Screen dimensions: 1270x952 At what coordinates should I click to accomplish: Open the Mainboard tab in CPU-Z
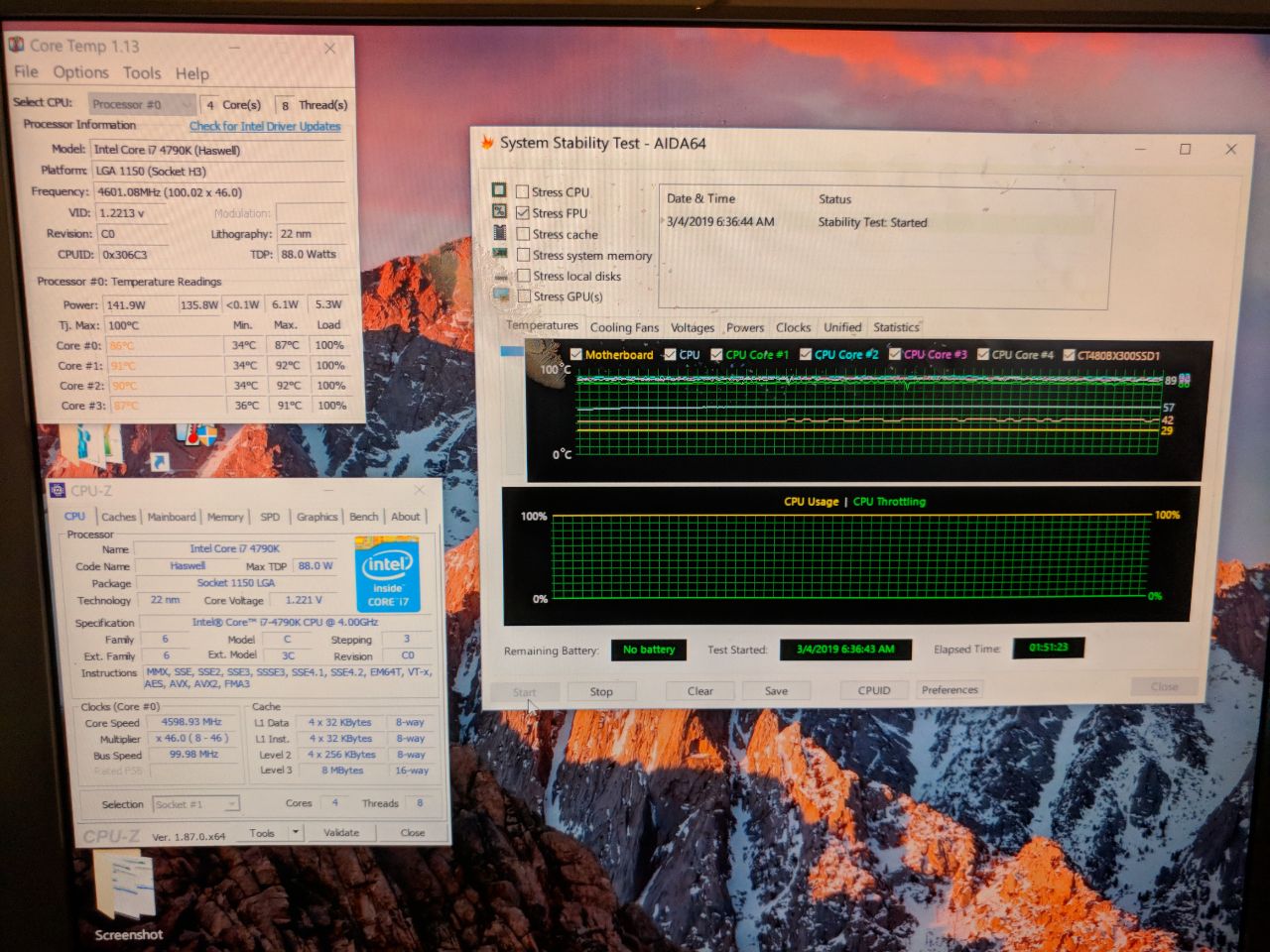click(x=172, y=517)
